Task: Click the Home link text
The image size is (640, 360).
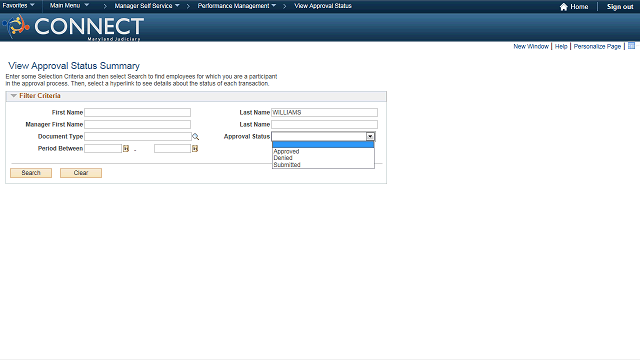Action: [x=579, y=7]
